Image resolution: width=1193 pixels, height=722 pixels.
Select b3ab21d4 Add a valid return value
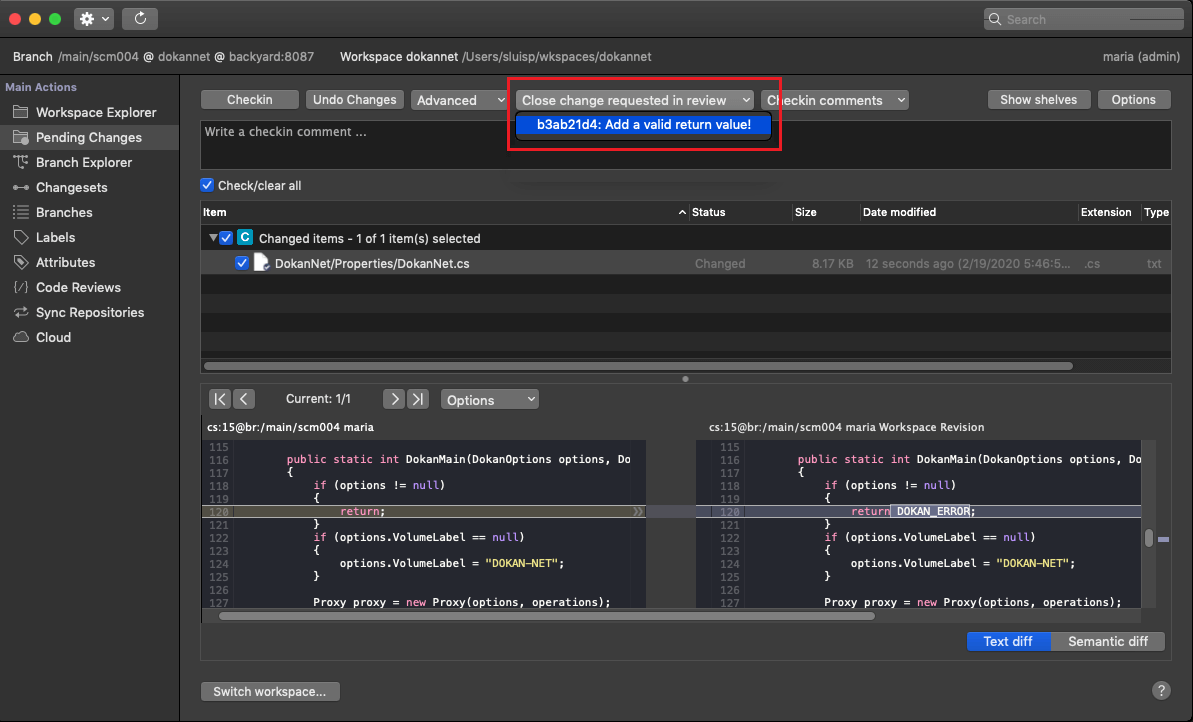pyautogui.click(x=644, y=124)
